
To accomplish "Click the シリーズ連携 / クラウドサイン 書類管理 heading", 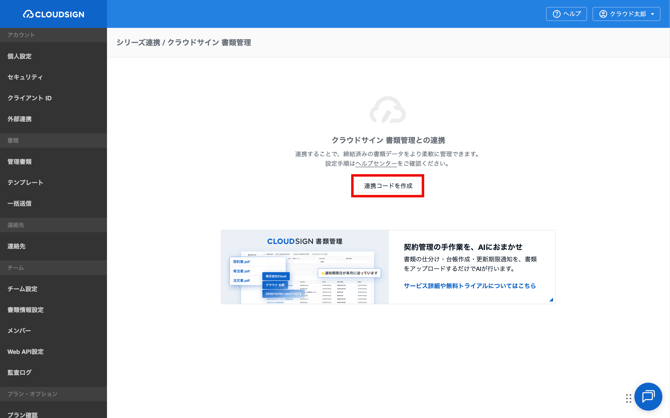I will click(x=184, y=43).
